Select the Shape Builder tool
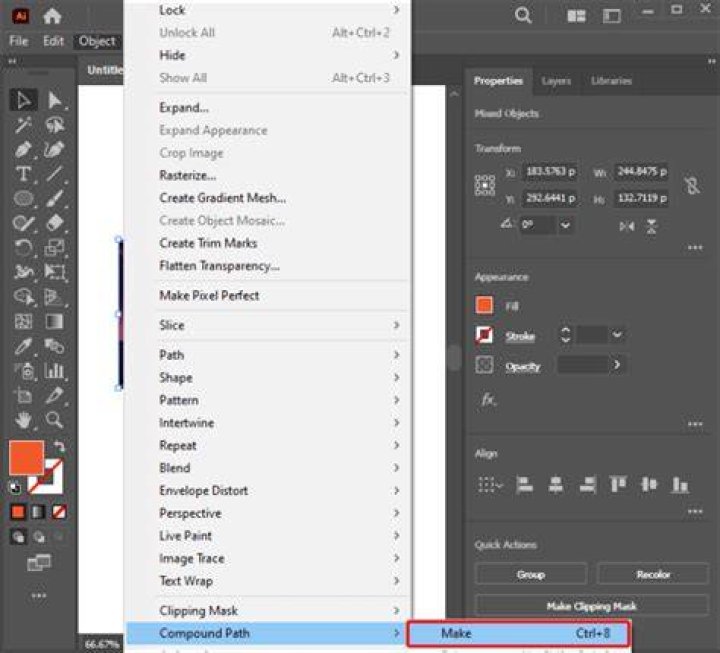Image resolution: width=720 pixels, height=653 pixels. [x=23, y=297]
